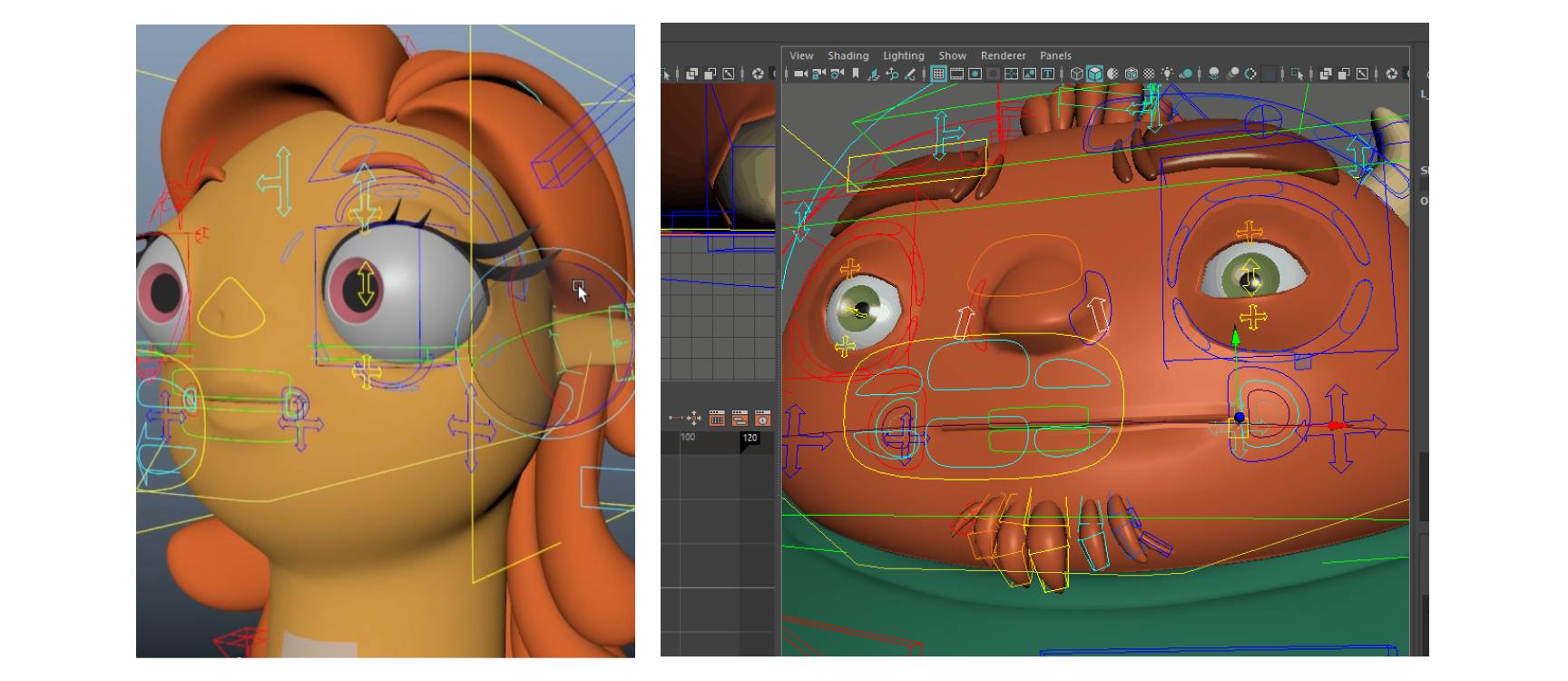Click the four-arrow move key icon
1568x681 pixels.
point(694,418)
